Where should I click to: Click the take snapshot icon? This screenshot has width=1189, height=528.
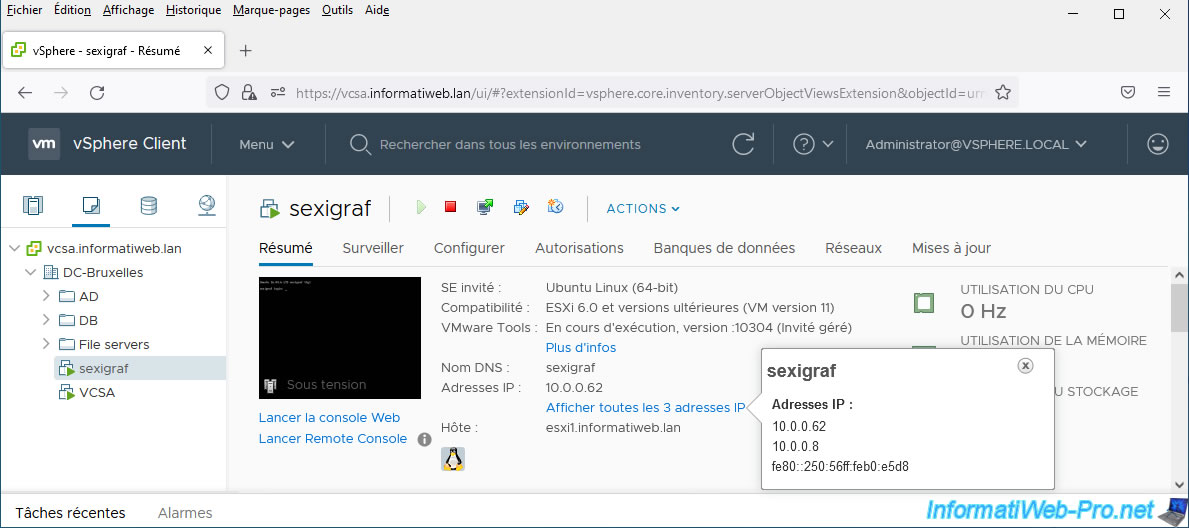coord(556,208)
